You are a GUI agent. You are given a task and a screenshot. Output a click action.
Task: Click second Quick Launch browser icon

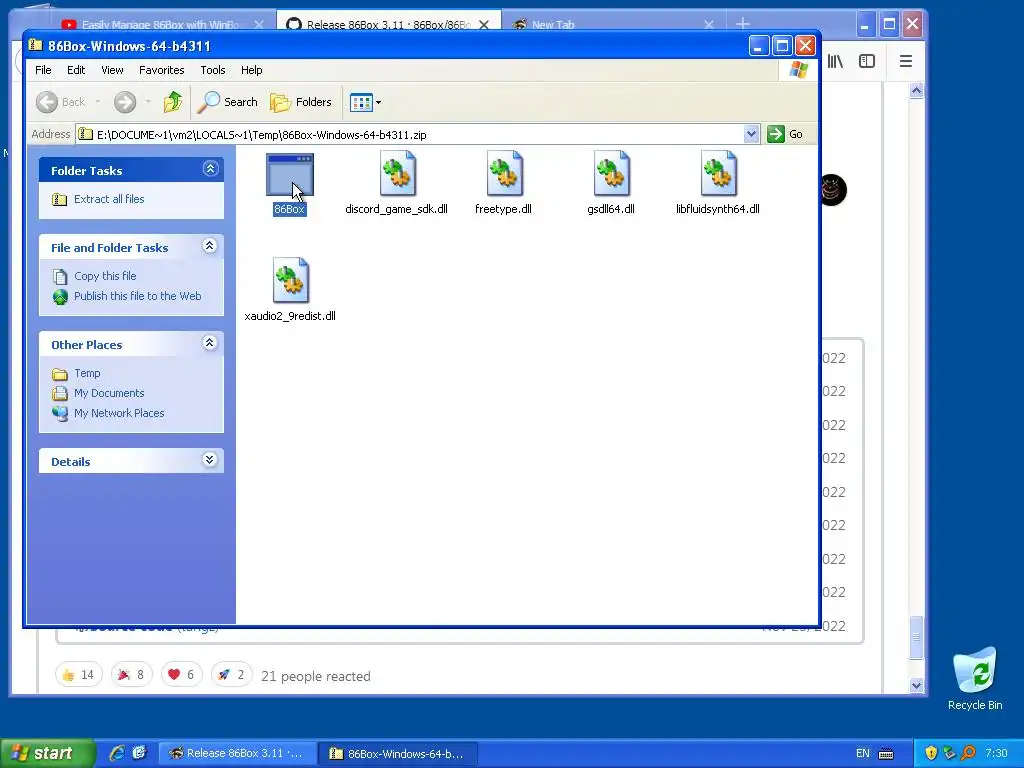click(x=139, y=753)
